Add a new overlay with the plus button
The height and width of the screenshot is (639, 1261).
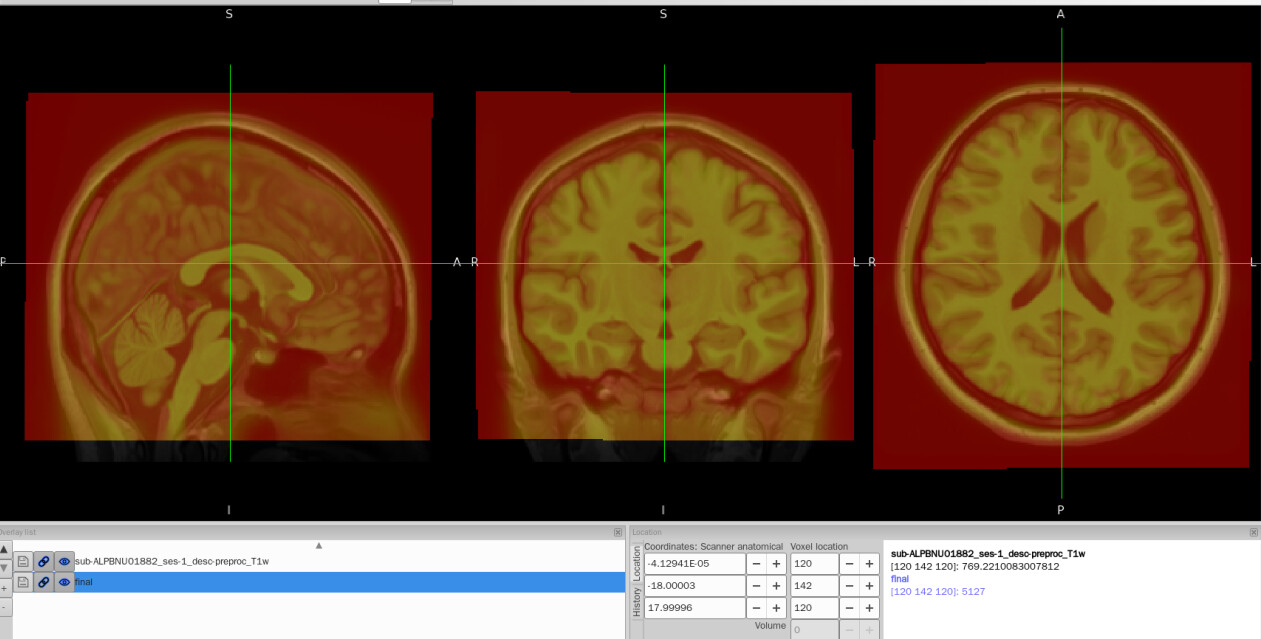4,588
